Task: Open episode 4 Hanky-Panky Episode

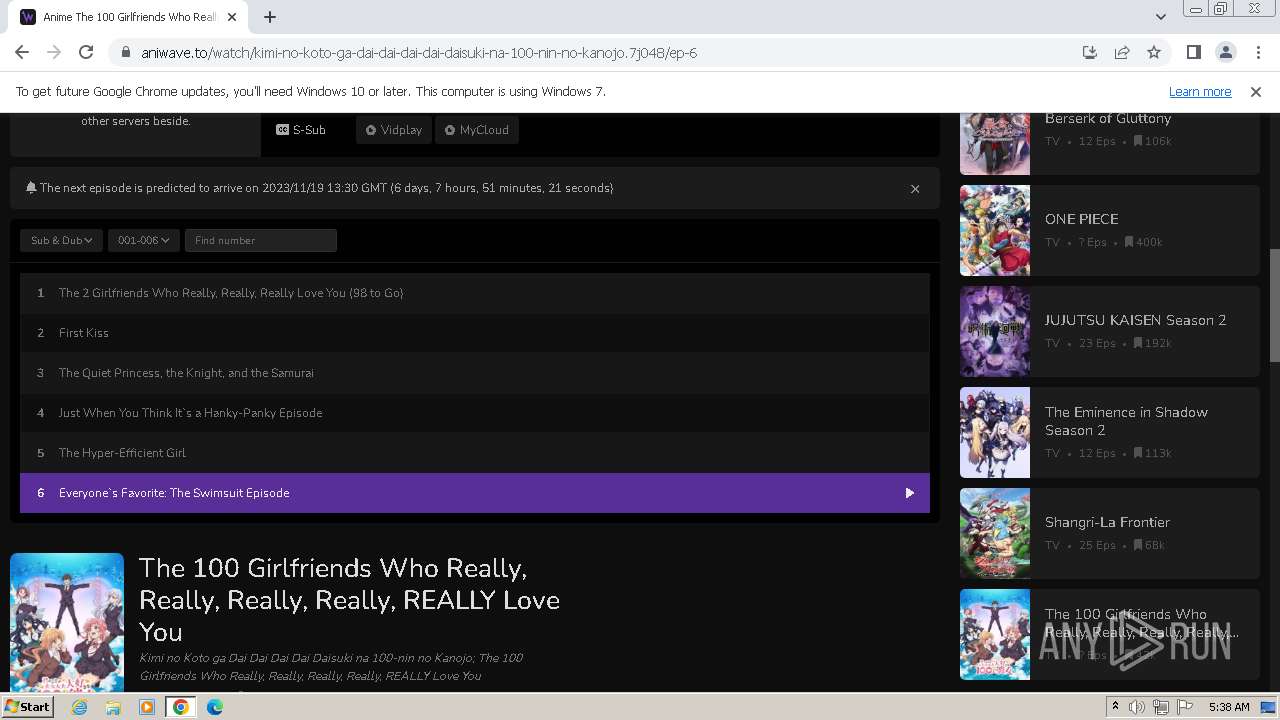Action: pos(475,413)
